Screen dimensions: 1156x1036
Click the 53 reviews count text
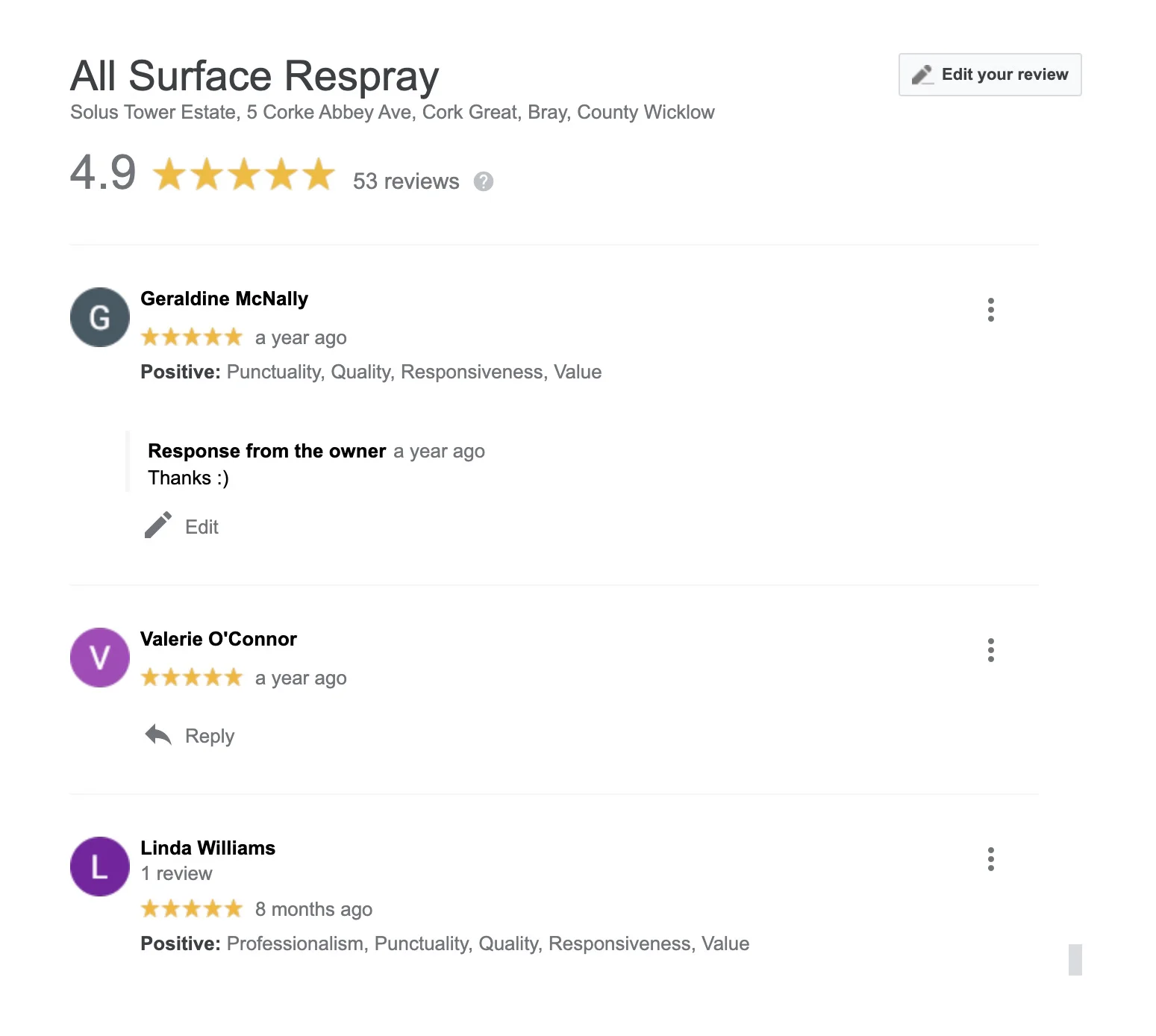406,181
